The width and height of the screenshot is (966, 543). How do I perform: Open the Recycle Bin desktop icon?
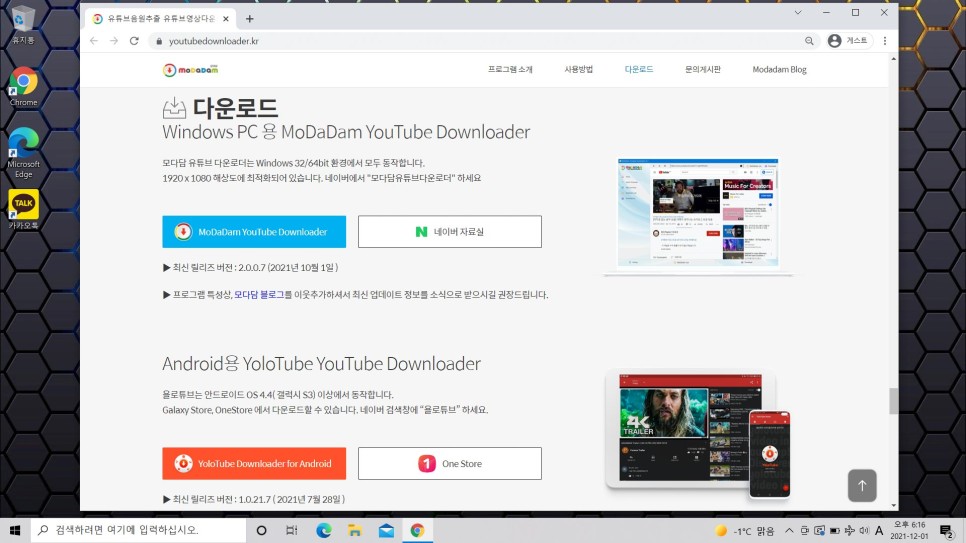coord(23,25)
